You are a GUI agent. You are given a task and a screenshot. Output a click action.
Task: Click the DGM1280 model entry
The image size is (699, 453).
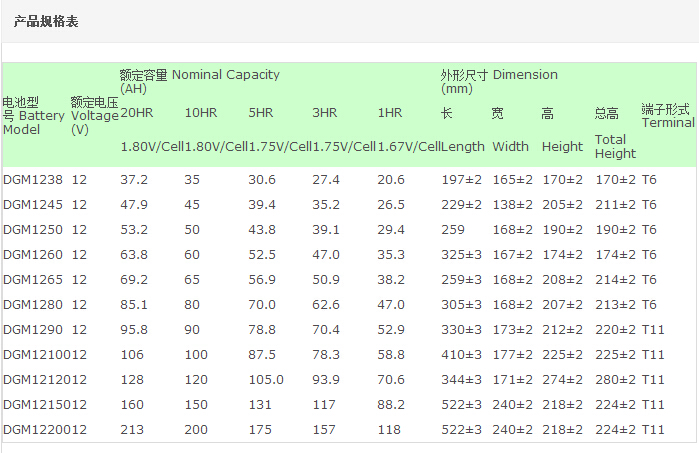click(x=33, y=305)
